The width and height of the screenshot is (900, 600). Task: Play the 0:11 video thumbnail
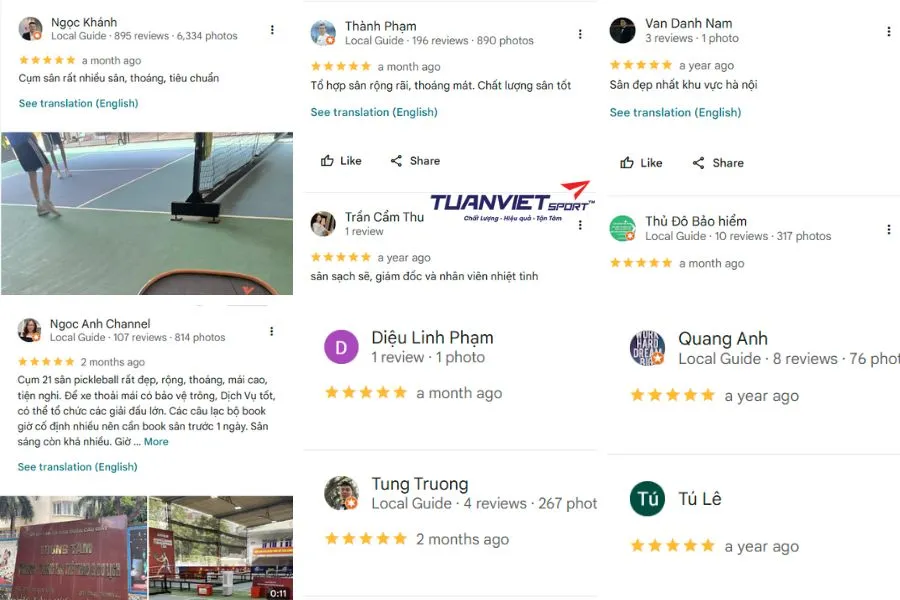[221, 548]
